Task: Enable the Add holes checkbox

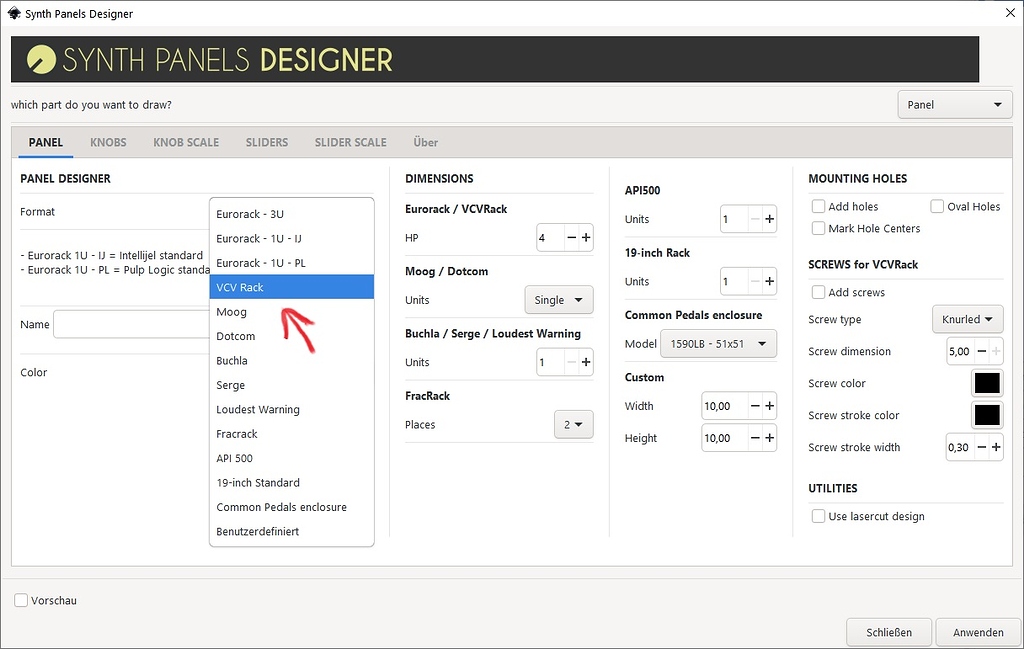Action: (x=818, y=206)
